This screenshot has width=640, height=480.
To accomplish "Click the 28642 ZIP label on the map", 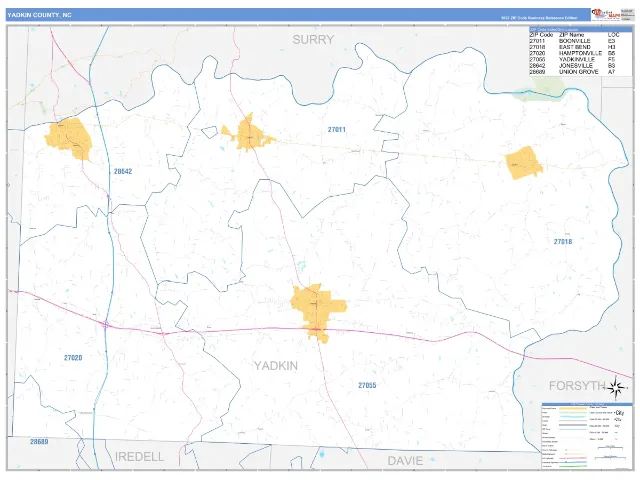I will (x=123, y=171).
